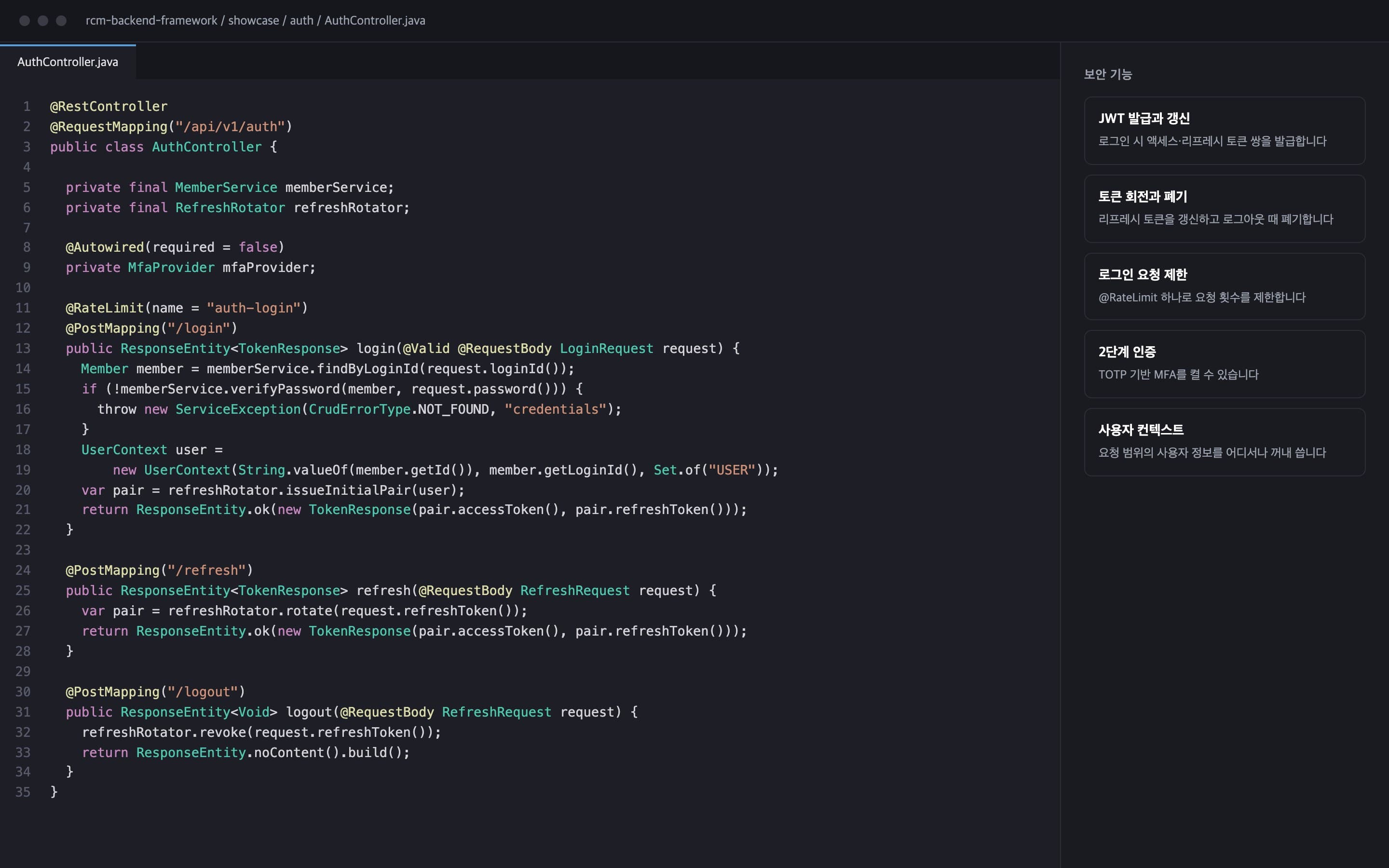Click MfaProvider type on line 9
The height and width of the screenshot is (868, 1389).
point(171,268)
